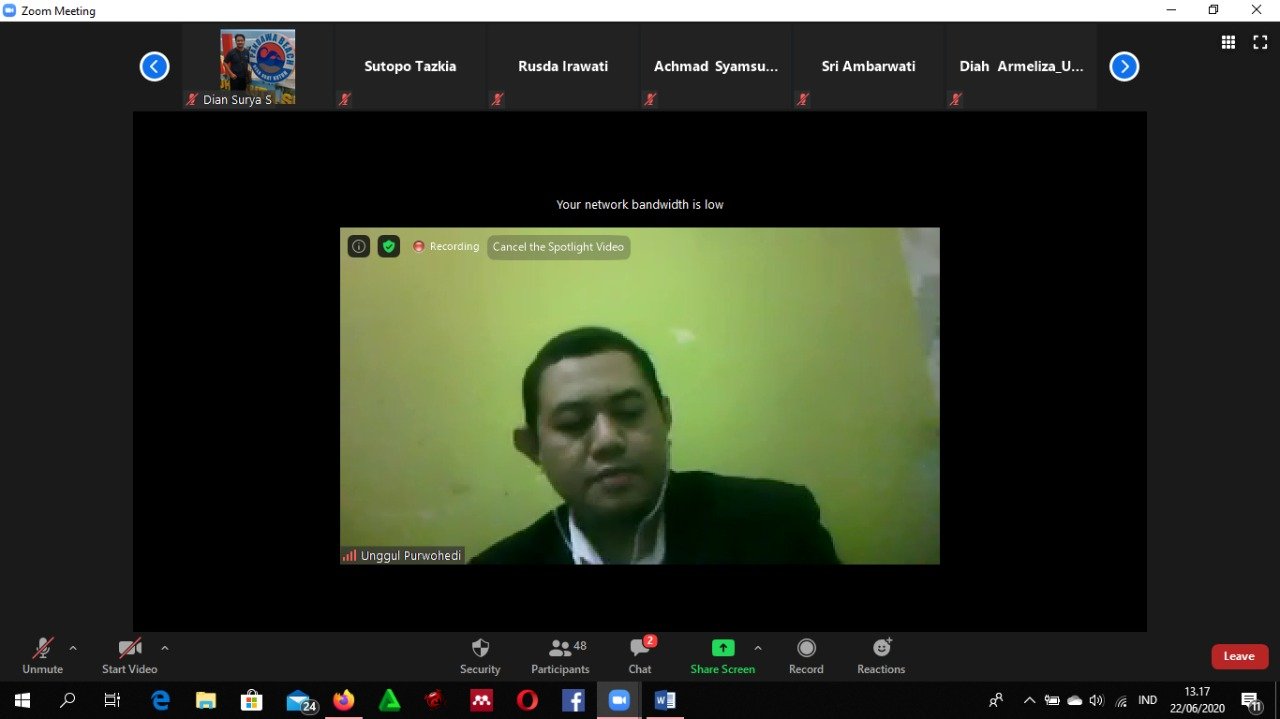Screen dimensions: 1280x719
Task: Expand audio options arrow next to Unmute
Action: (73, 648)
